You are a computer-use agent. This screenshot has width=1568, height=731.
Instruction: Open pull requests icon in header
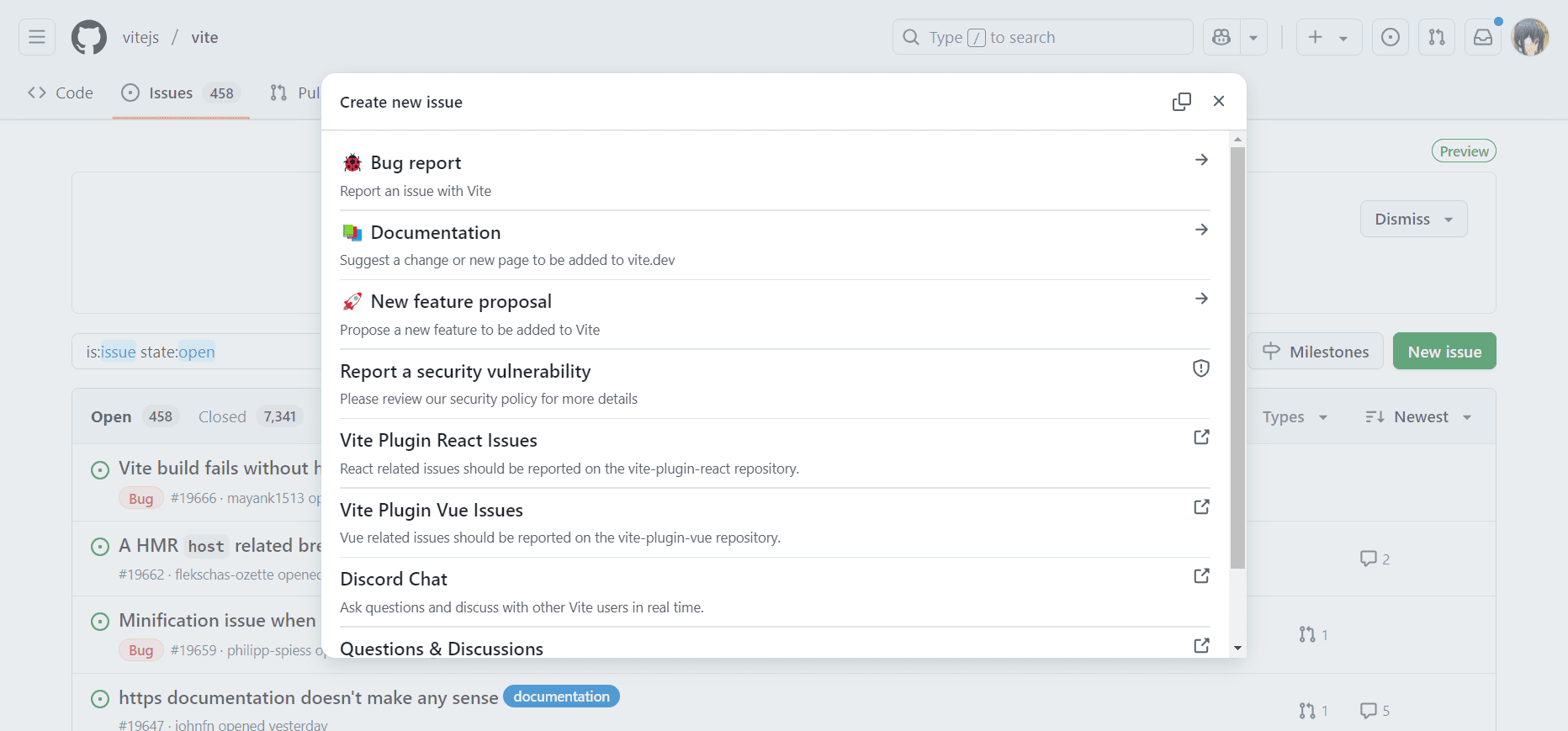click(1437, 38)
